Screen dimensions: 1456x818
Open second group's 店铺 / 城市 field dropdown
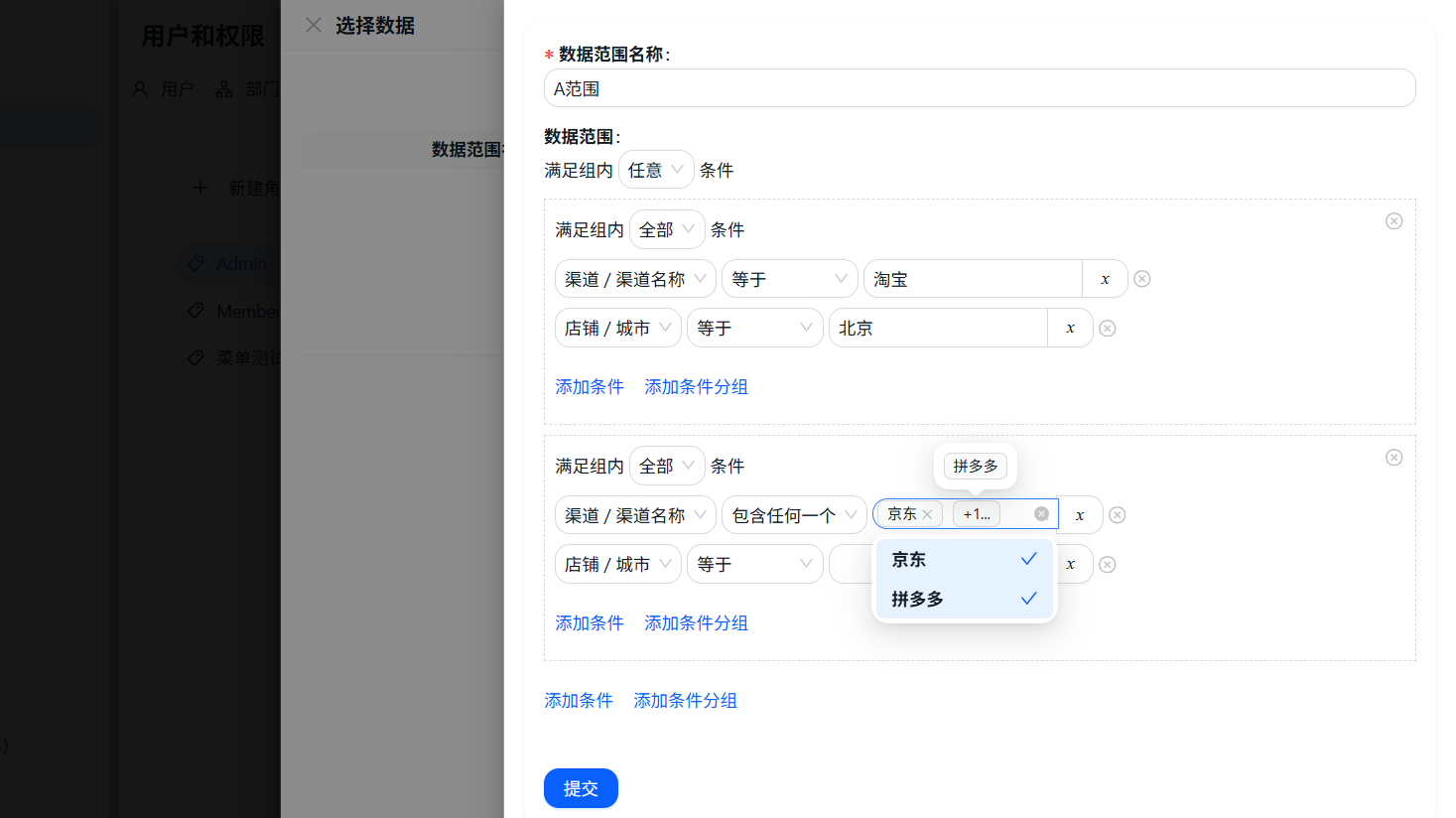(x=618, y=564)
